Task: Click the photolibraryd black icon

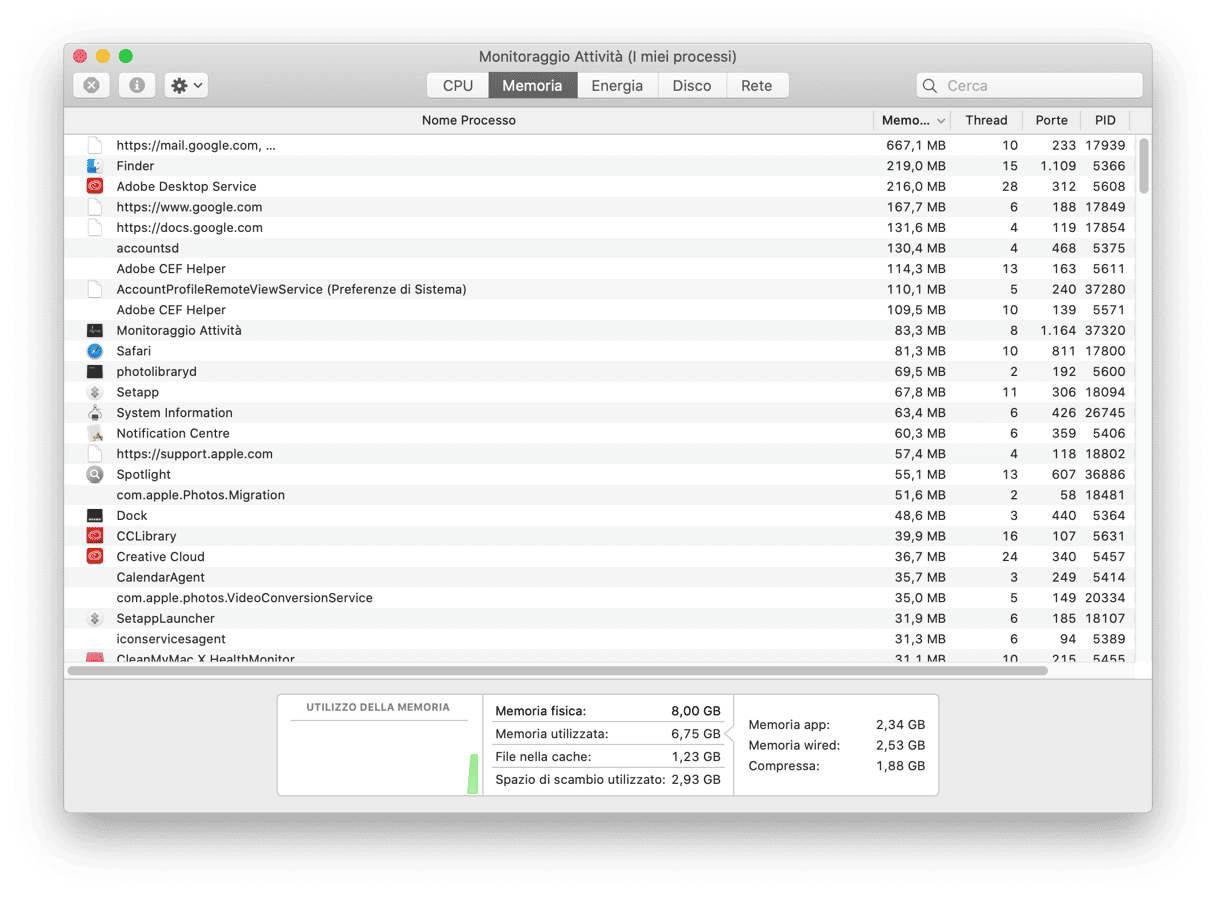Action: (95, 372)
